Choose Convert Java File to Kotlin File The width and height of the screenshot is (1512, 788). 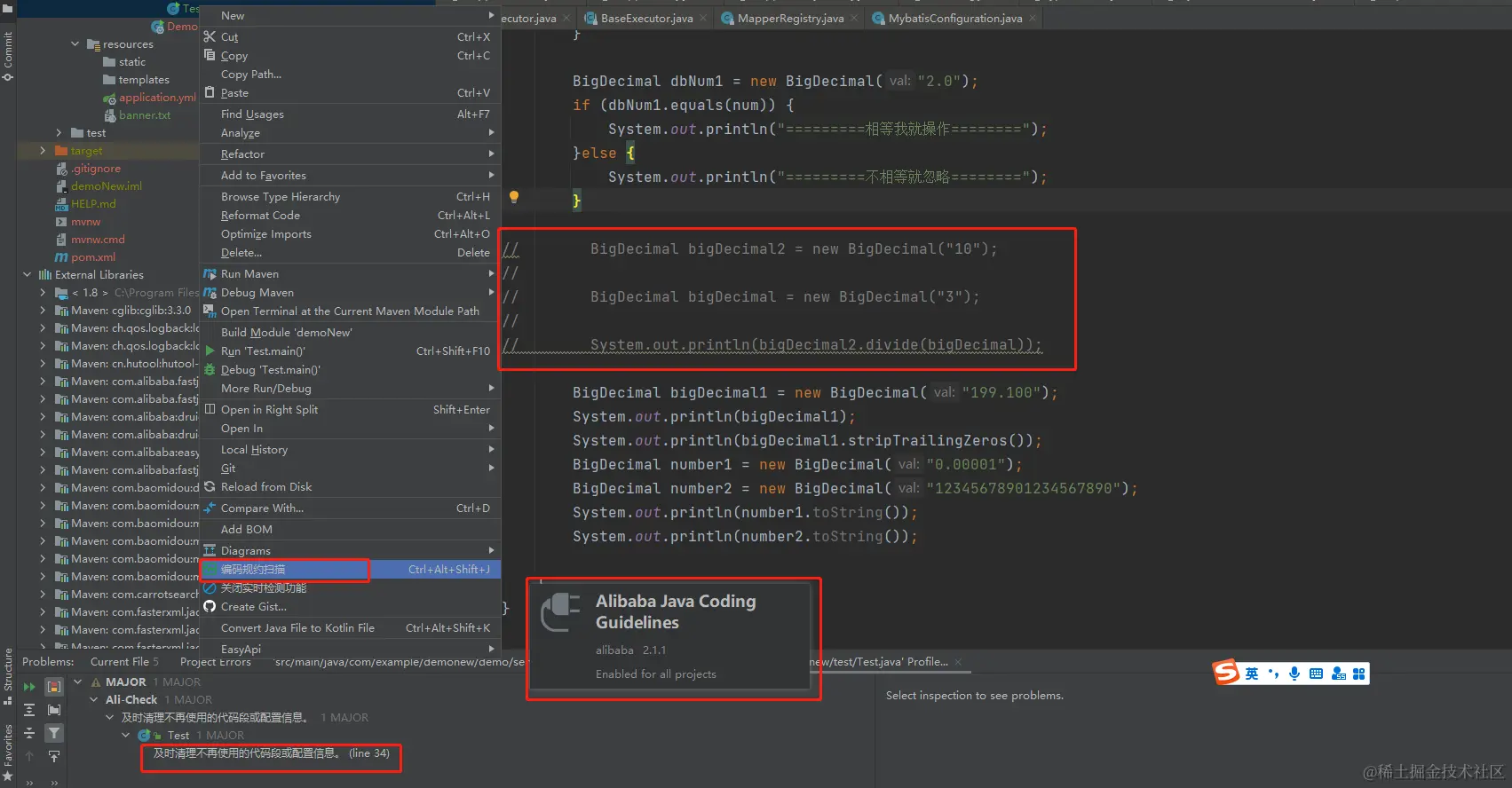coord(350,628)
